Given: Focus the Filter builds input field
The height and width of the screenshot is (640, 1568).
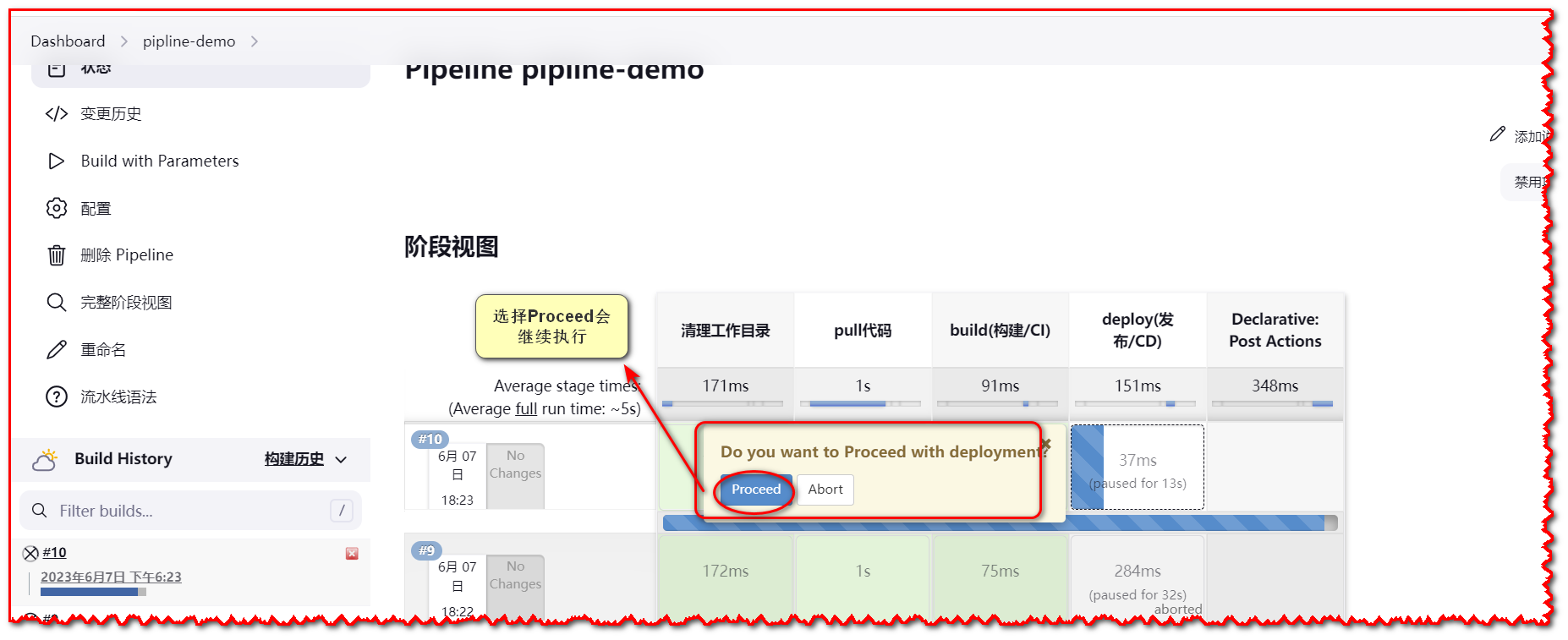Looking at the screenshot, I should [x=190, y=511].
